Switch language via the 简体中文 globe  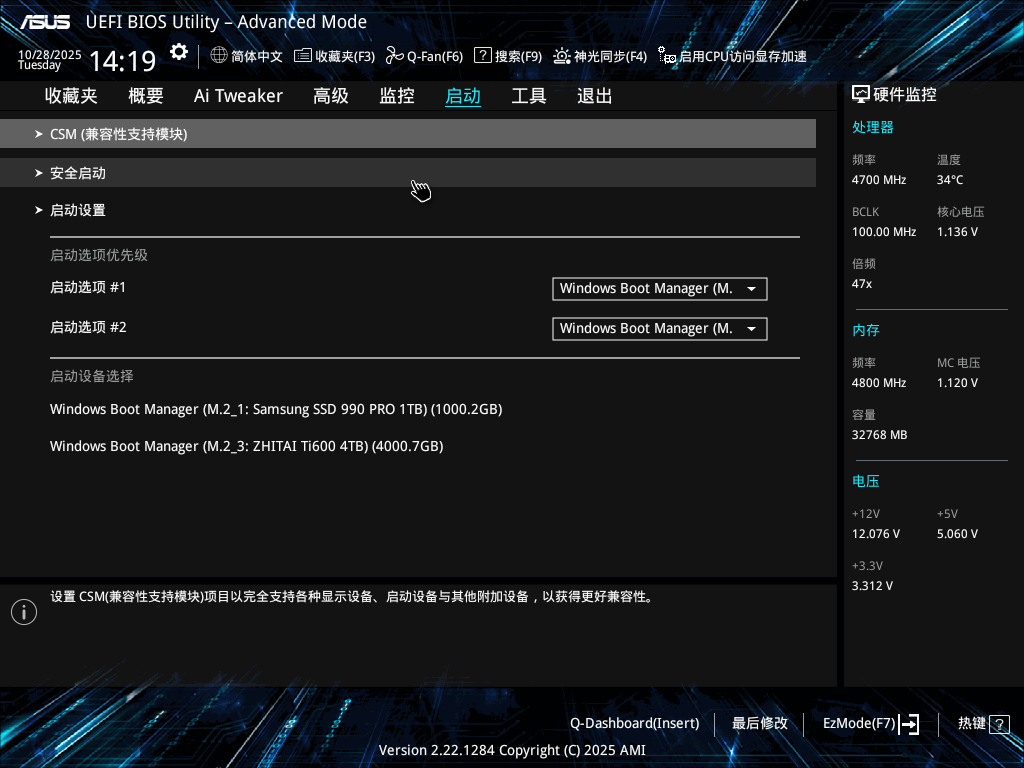point(246,56)
